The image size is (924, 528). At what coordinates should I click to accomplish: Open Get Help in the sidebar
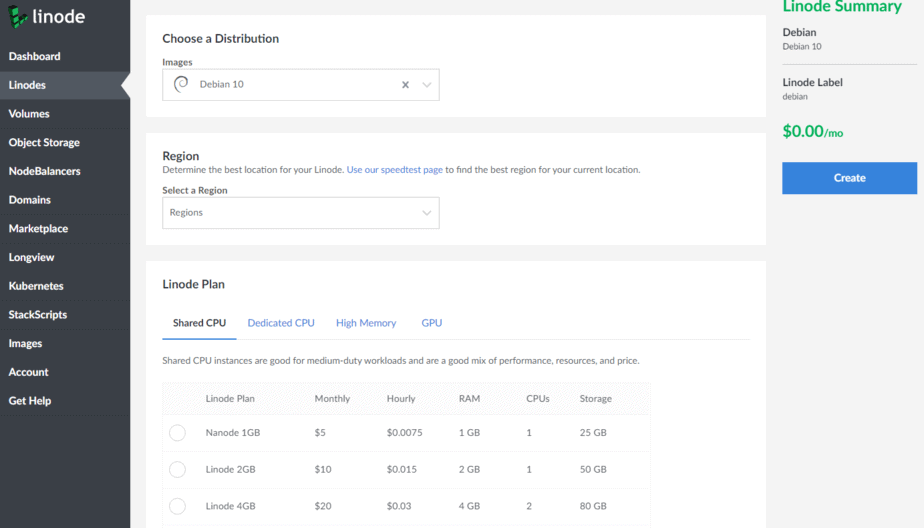(30, 401)
